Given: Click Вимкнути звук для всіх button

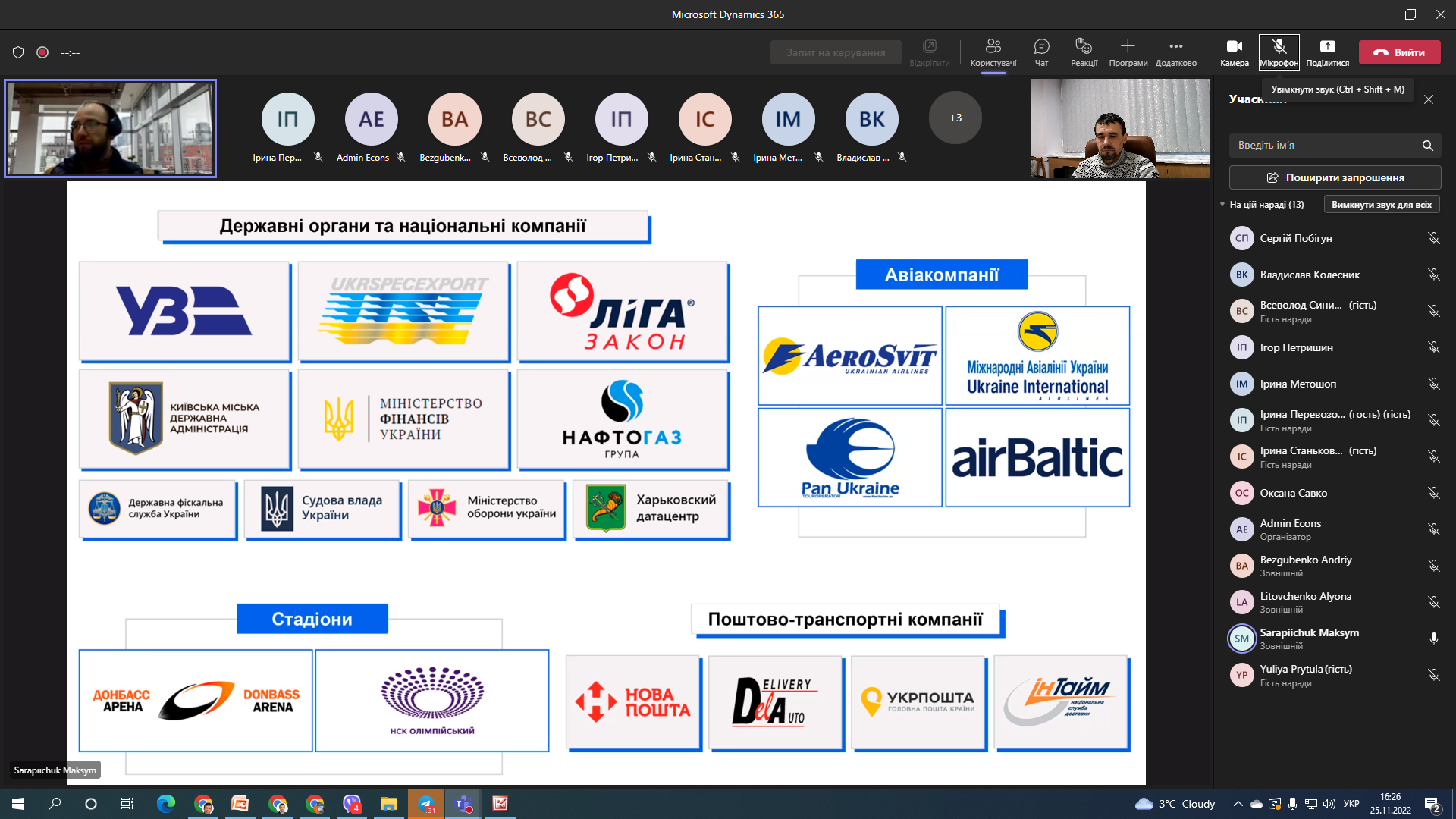Looking at the screenshot, I should 1381,205.
